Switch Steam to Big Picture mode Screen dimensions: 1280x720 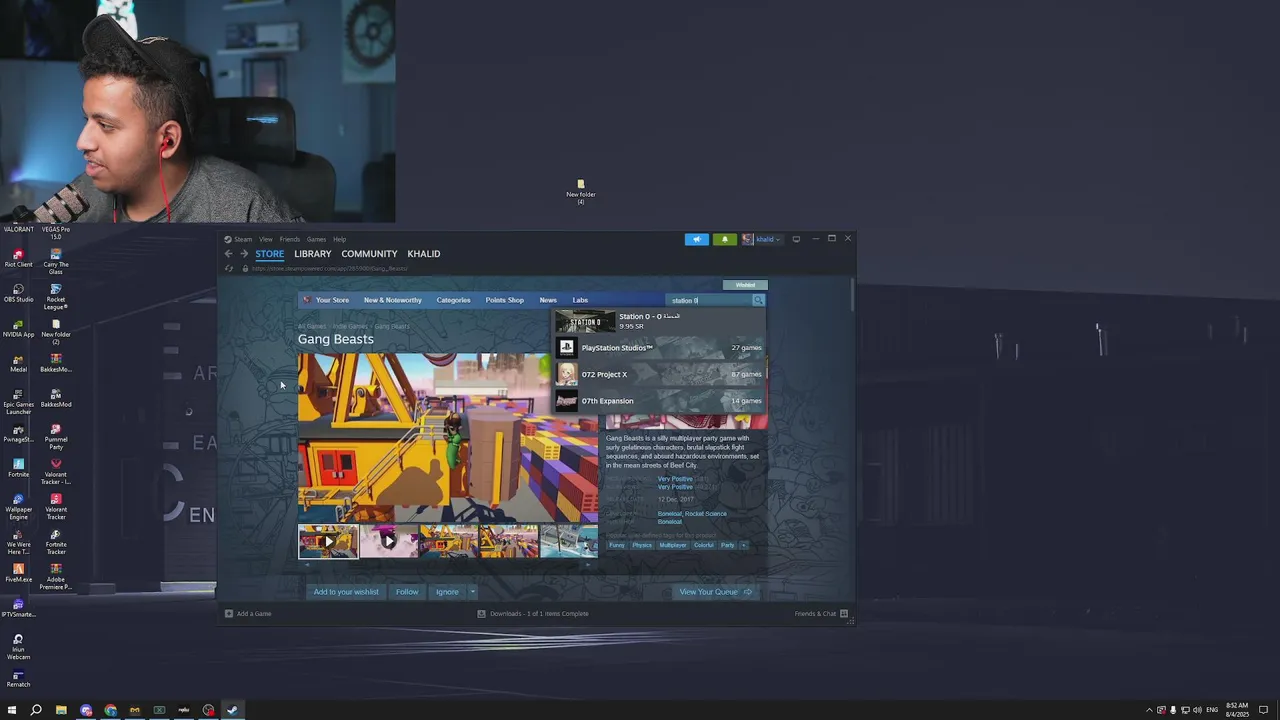point(796,239)
